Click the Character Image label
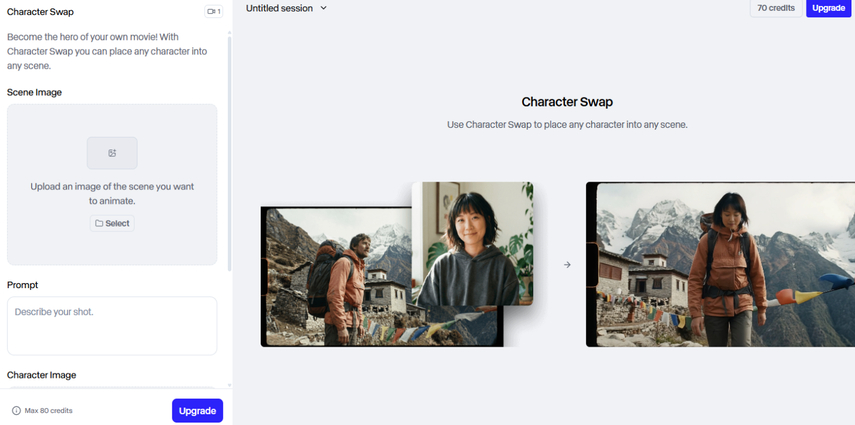This screenshot has width=855, height=425. [41, 375]
